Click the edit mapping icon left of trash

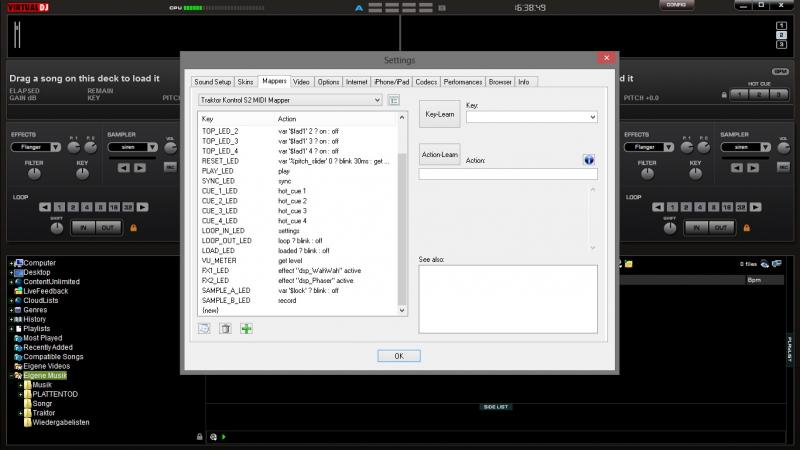pyautogui.click(x=204, y=329)
